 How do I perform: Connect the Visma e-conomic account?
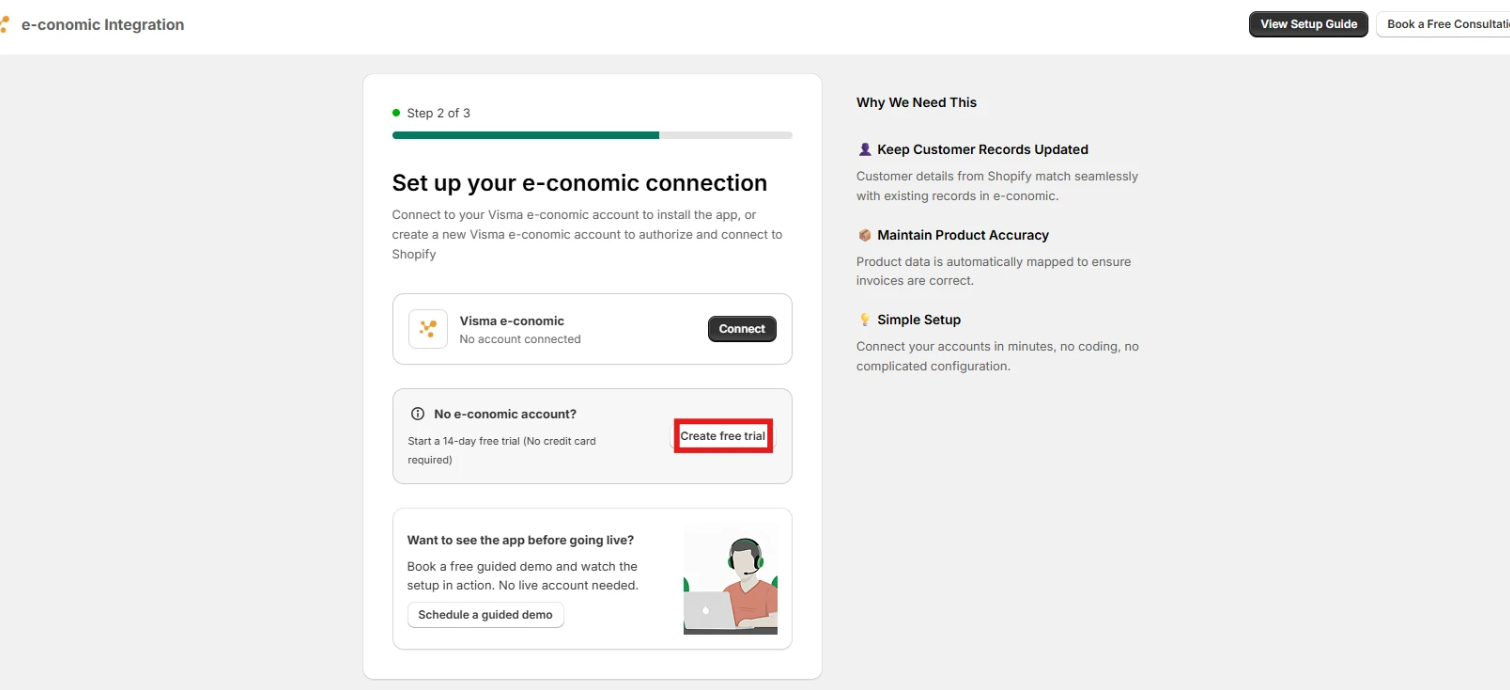[742, 329]
